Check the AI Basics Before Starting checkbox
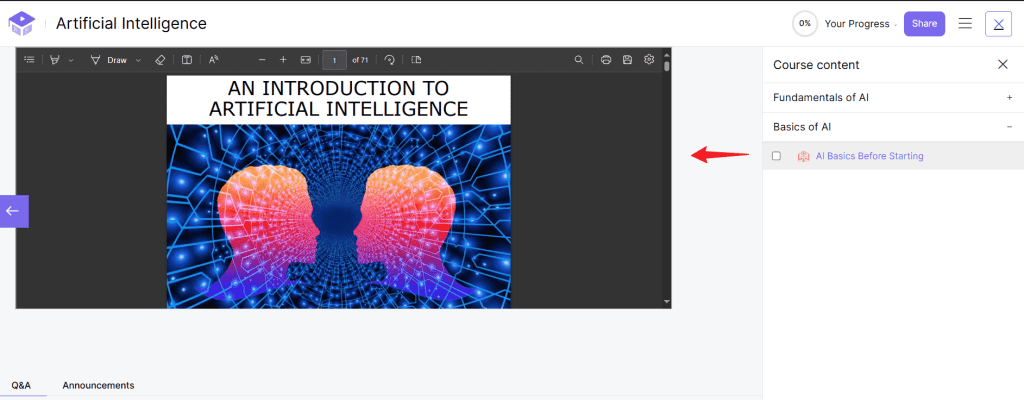 (776, 156)
